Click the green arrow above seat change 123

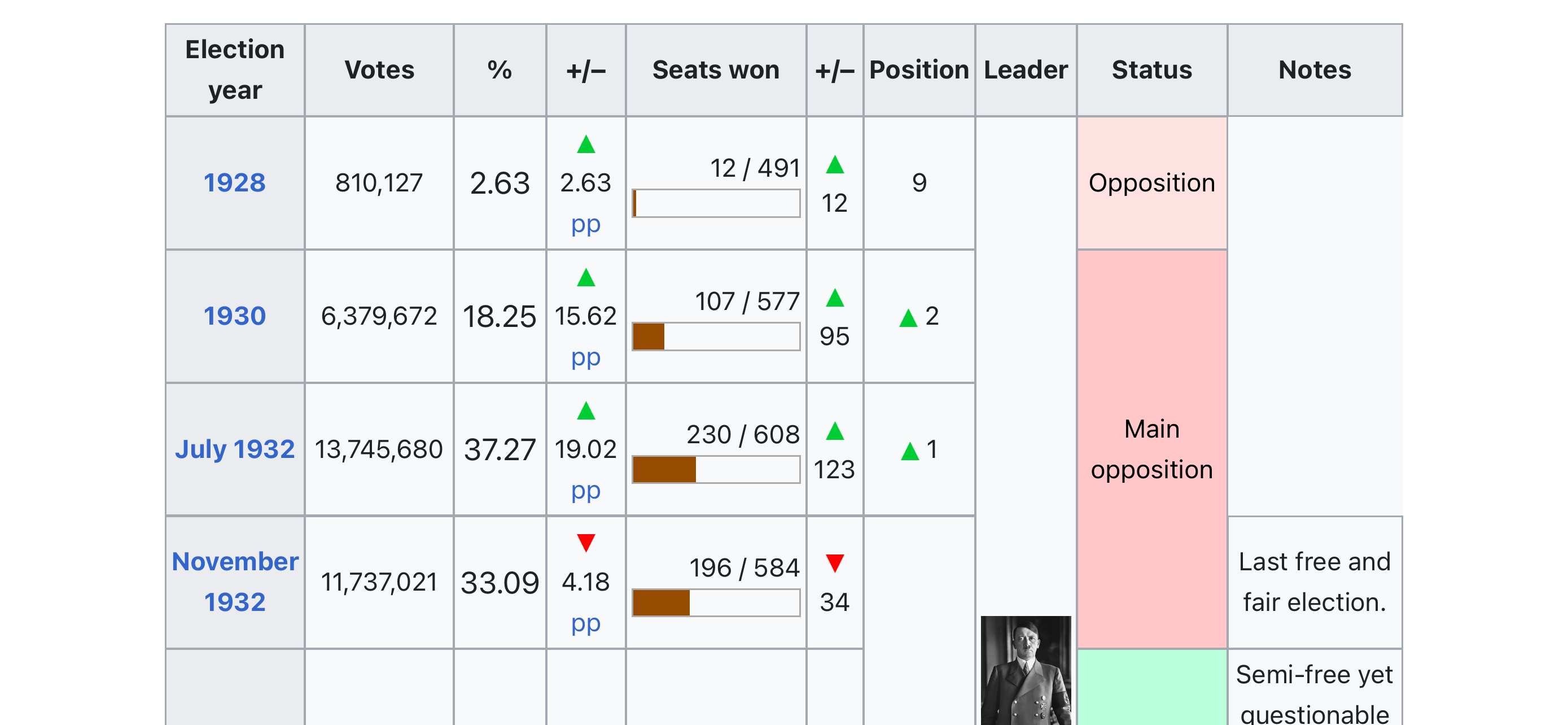click(835, 431)
